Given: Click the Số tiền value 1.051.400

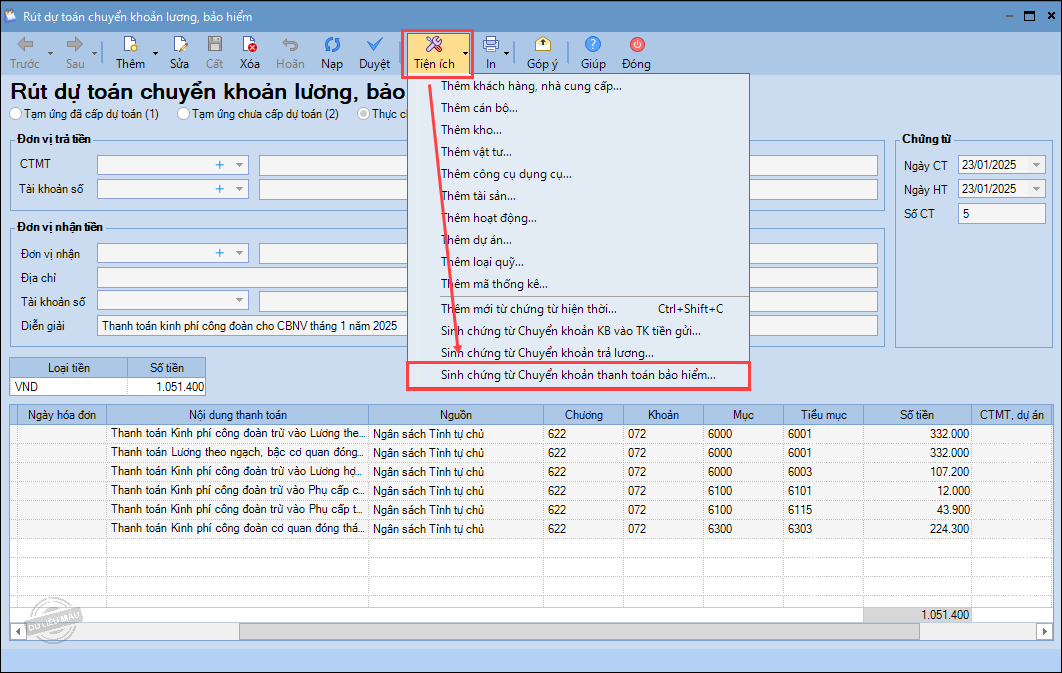Looking at the screenshot, I should (x=166, y=387).
